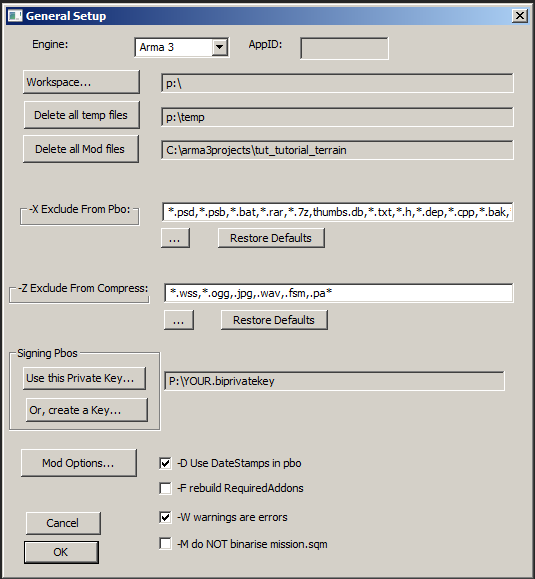Click the Workspace... button
This screenshot has width=535, height=579.
(x=81, y=82)
